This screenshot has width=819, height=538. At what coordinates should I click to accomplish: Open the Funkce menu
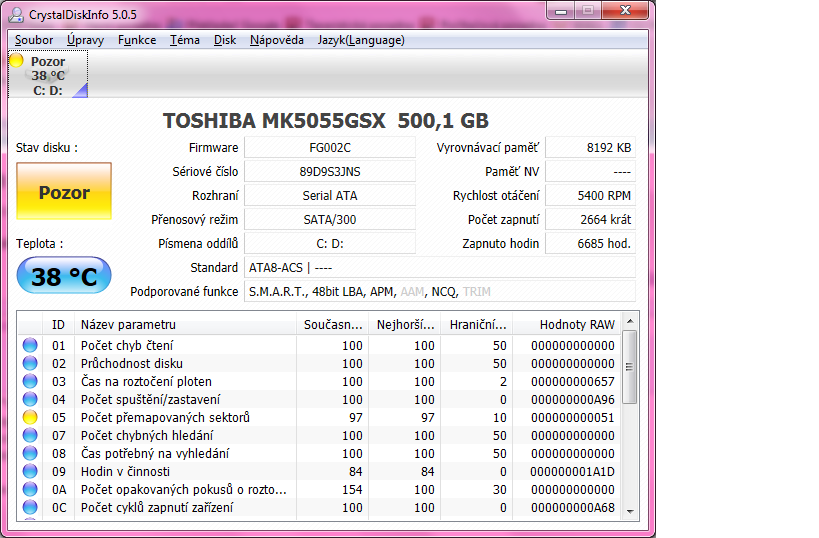click(x=137, y=40)
